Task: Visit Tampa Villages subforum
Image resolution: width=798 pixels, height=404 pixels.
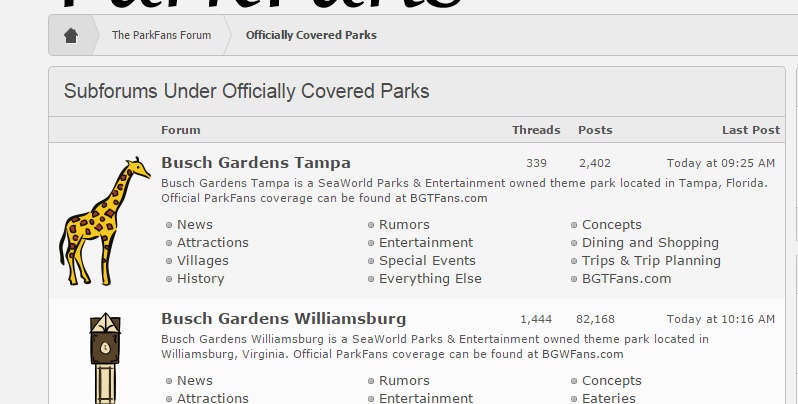Action: (203, 261)
